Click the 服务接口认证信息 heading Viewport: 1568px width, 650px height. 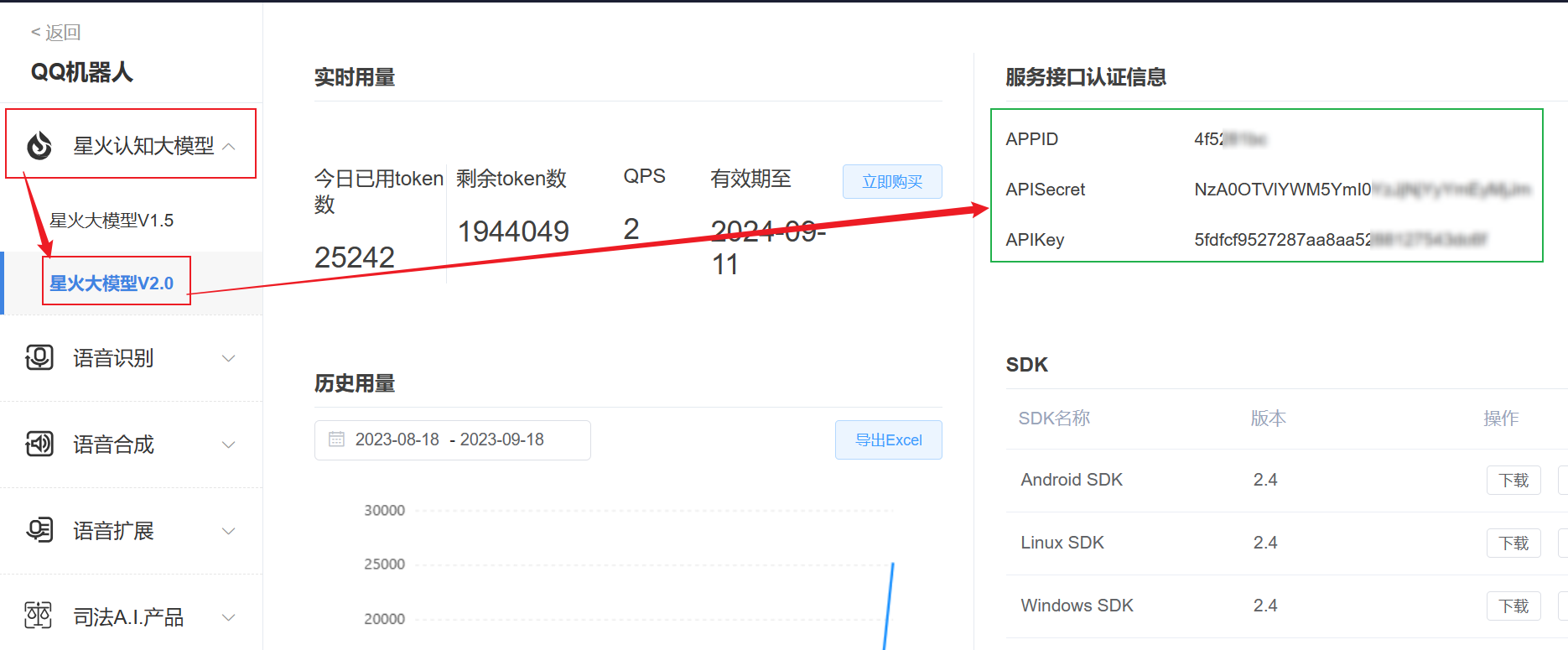click(x=1086, y=77)
